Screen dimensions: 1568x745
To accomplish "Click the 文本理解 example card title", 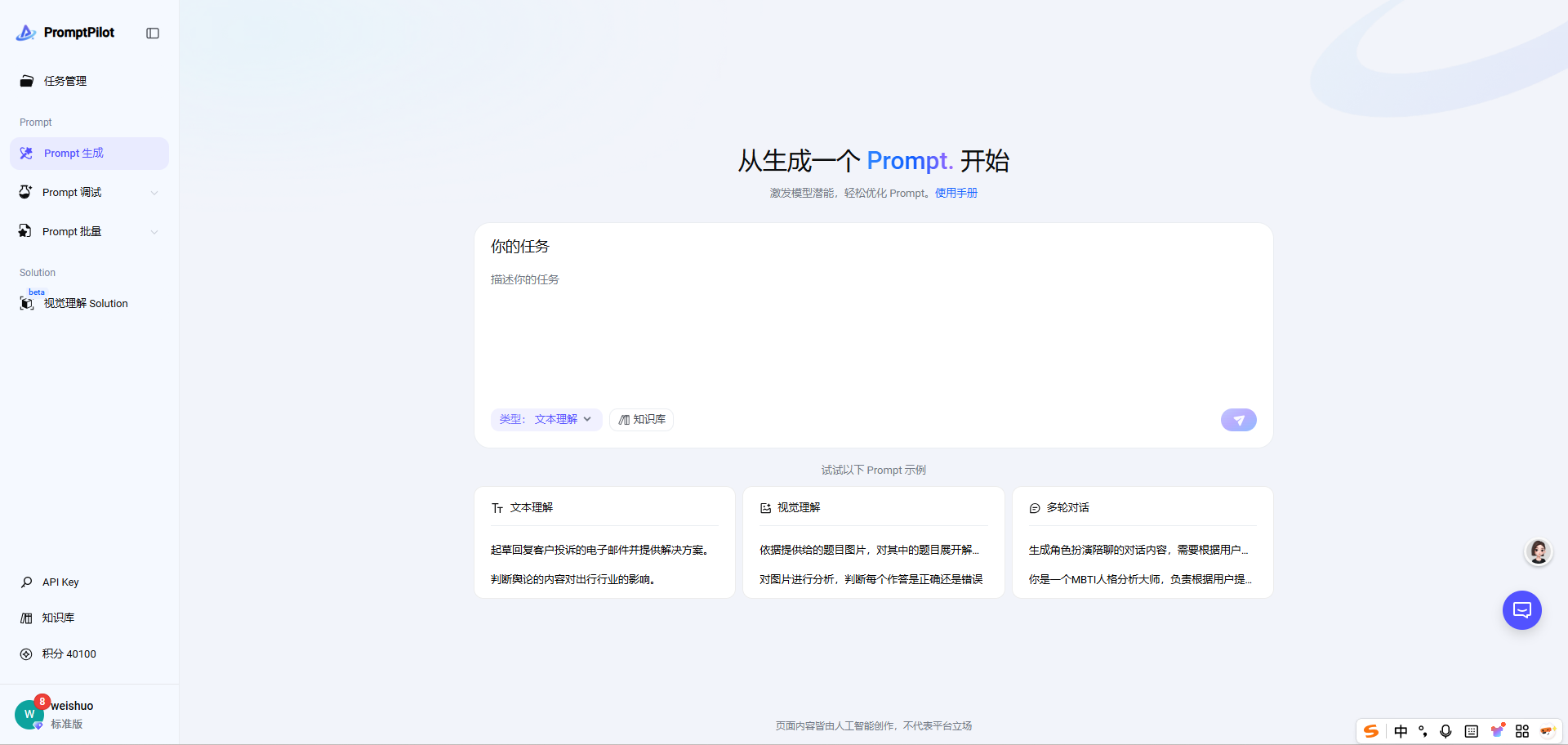I will pos(532,507).
